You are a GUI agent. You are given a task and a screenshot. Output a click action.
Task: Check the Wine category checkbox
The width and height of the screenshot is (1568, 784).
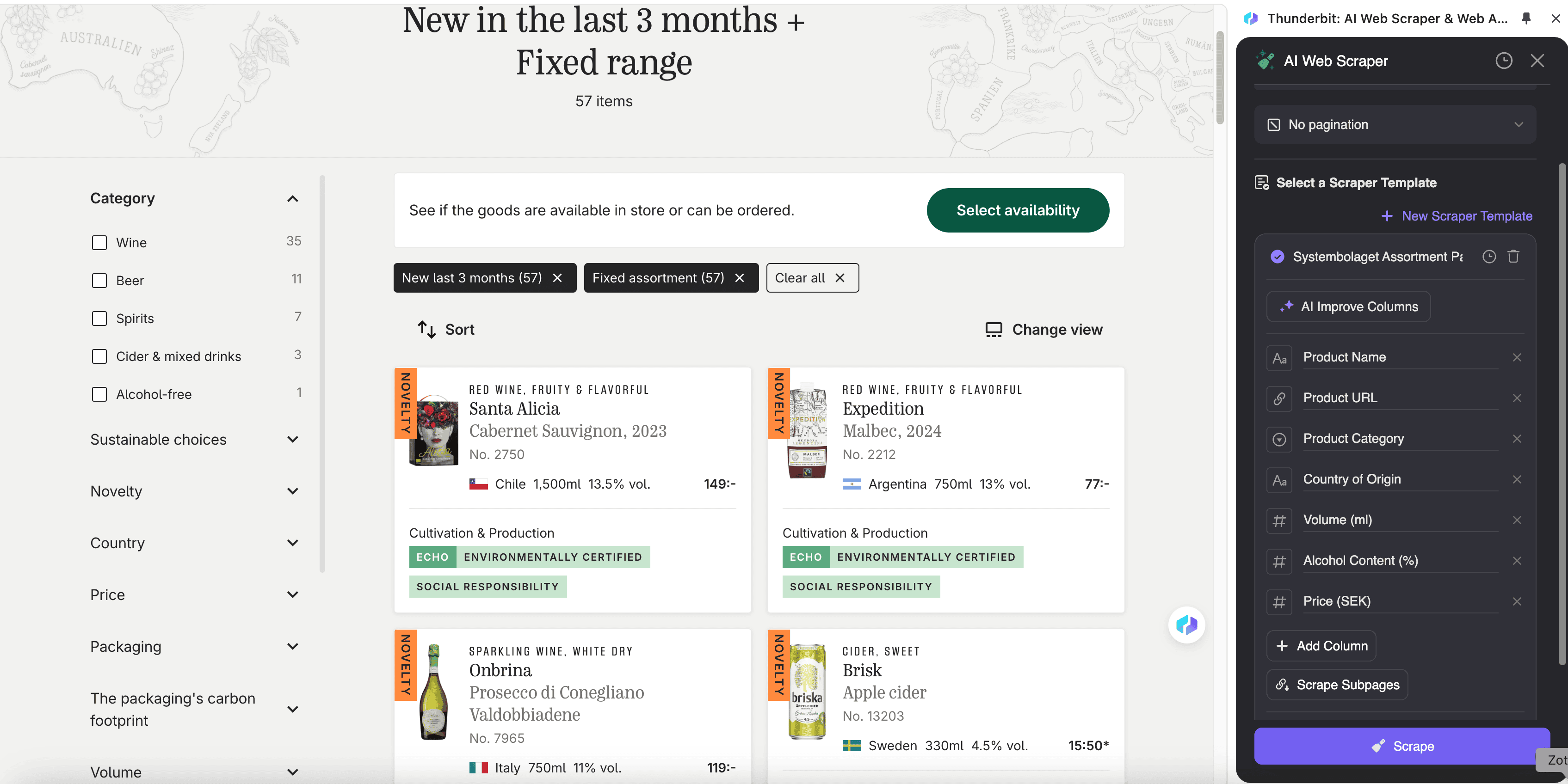[x=99, y=243]
